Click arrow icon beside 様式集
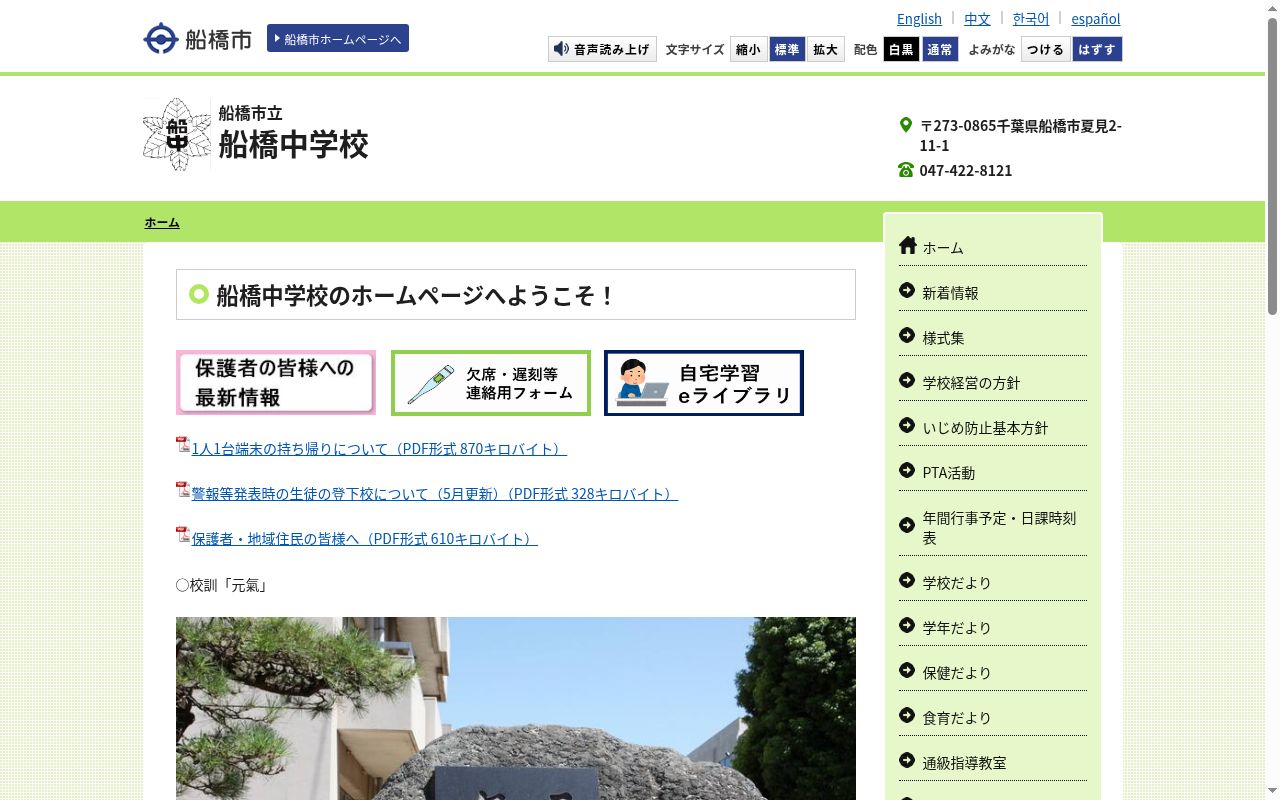This screenshot has width=1280, height=800. [907, 335]
